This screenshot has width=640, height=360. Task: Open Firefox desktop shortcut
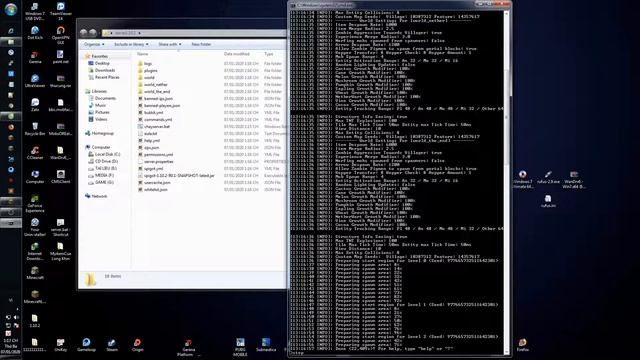click(x=522, y=345)
